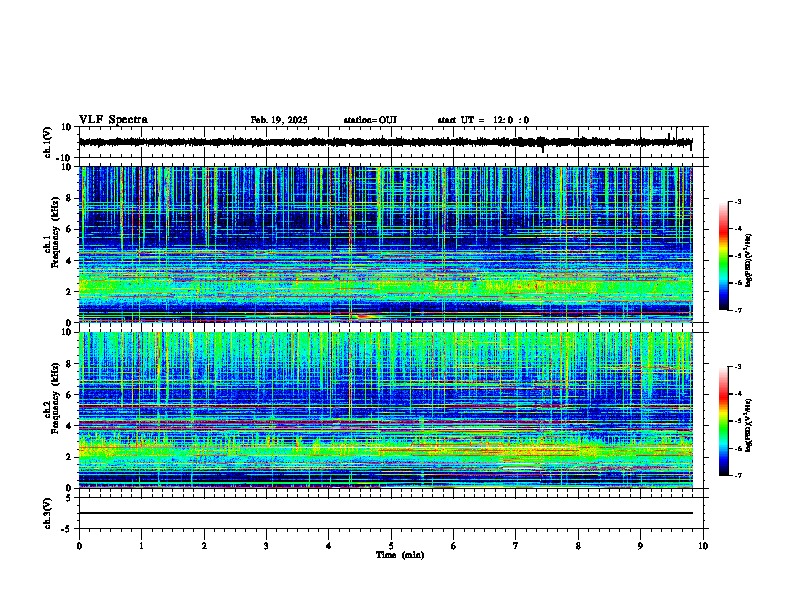Click the "-3" label on ch.1 color scale
792x612 pixels.
737,201
